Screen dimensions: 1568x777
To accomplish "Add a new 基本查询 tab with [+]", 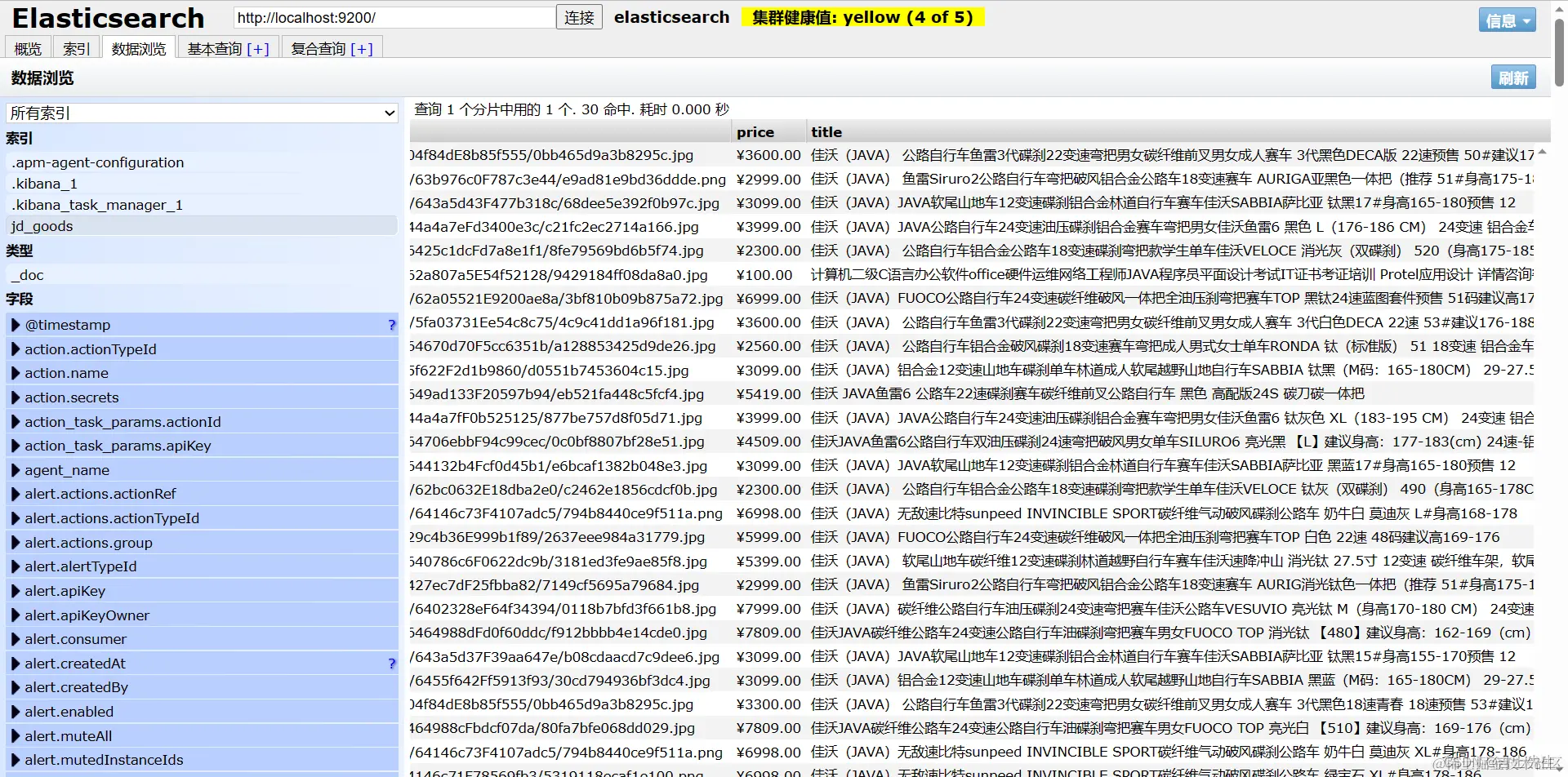I will pyautogui.click(x=258, y=49).
